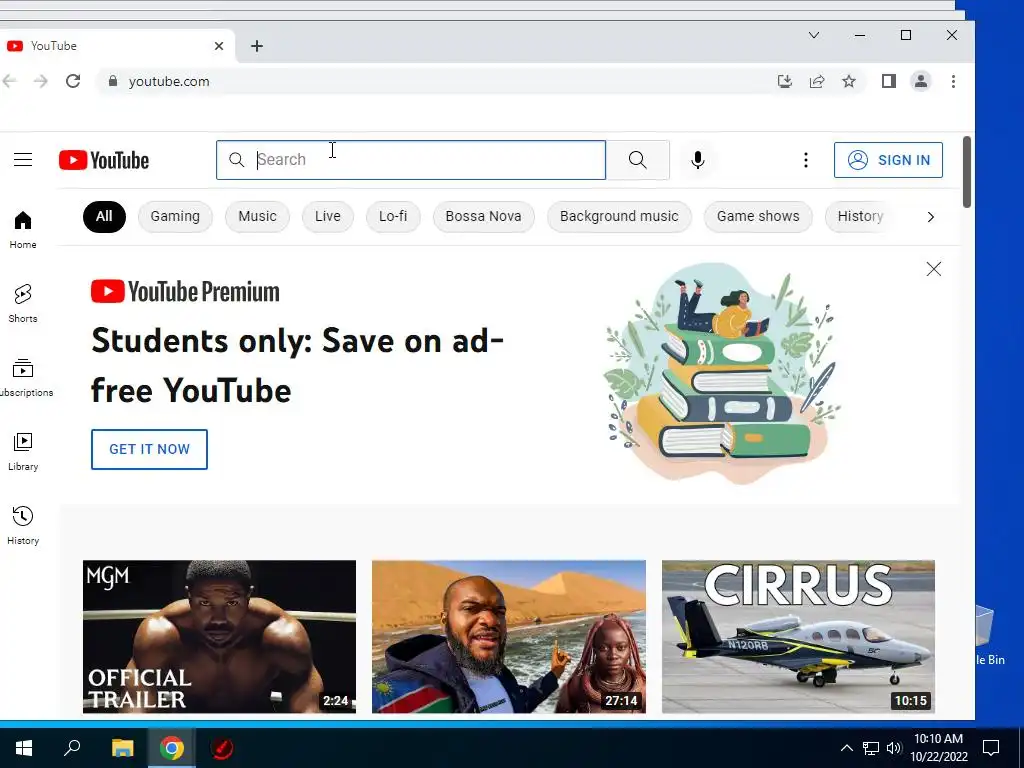Click the youtube.com address bar
The image size is (1024, 768).
[438, 81]
